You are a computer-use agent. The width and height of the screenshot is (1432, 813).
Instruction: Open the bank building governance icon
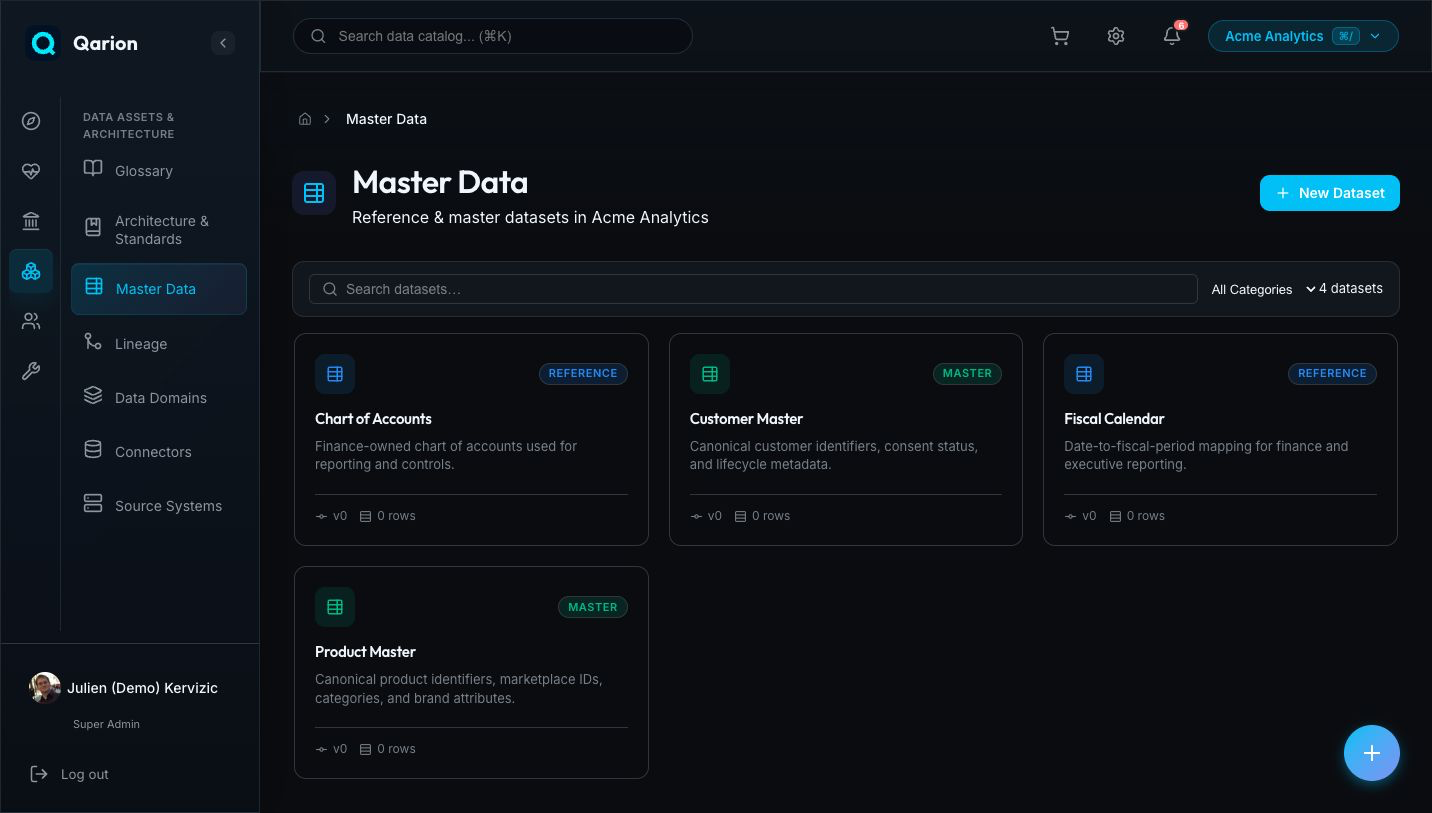coord(31,221)
